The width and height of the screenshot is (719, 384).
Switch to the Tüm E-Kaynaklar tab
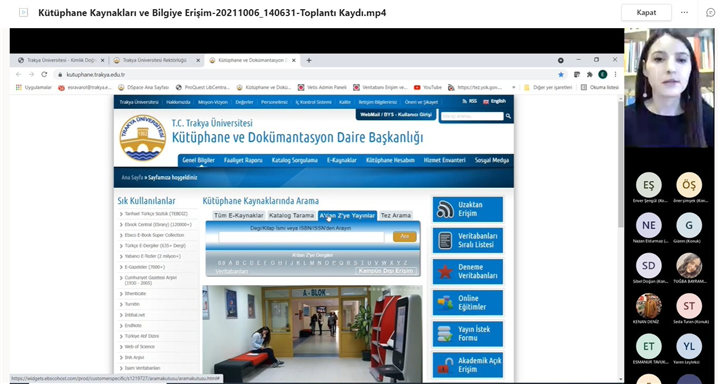pyautogui.click(x=239, y=215)
